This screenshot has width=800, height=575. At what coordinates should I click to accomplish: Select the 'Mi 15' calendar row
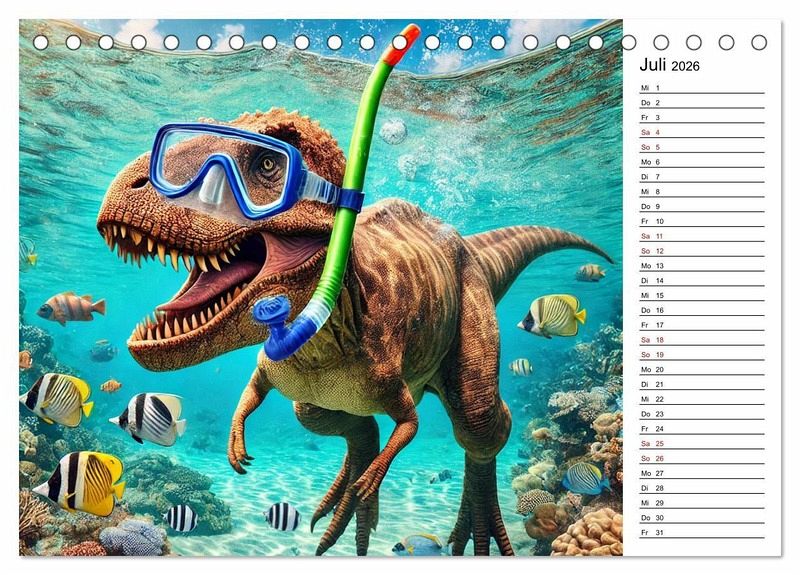[x=702, y=295]
